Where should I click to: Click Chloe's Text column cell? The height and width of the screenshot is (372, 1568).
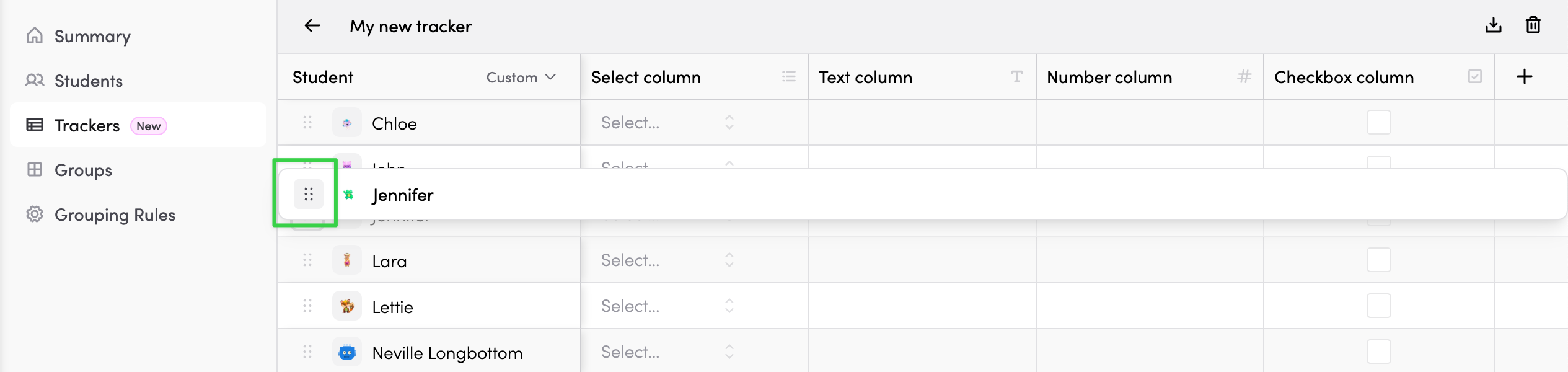tap(922, 123)
